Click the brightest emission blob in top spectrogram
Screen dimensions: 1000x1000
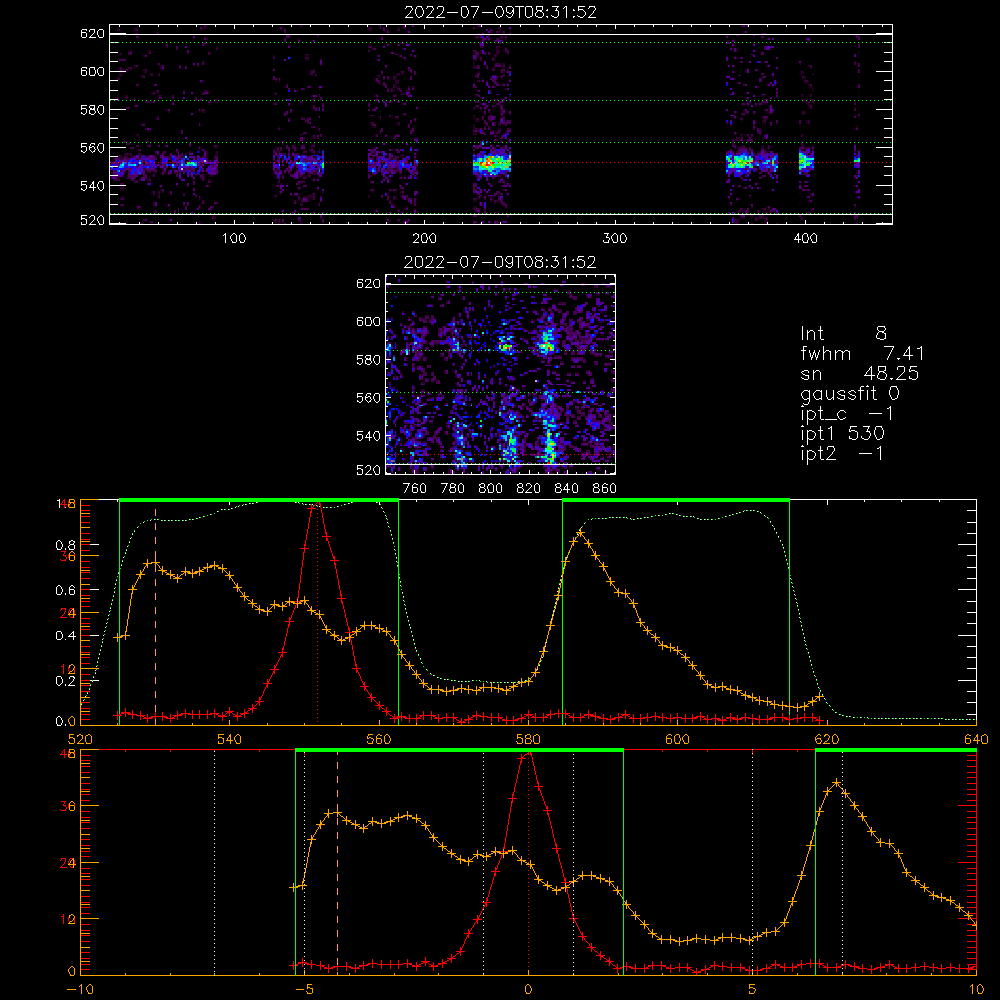coord(491,163)
